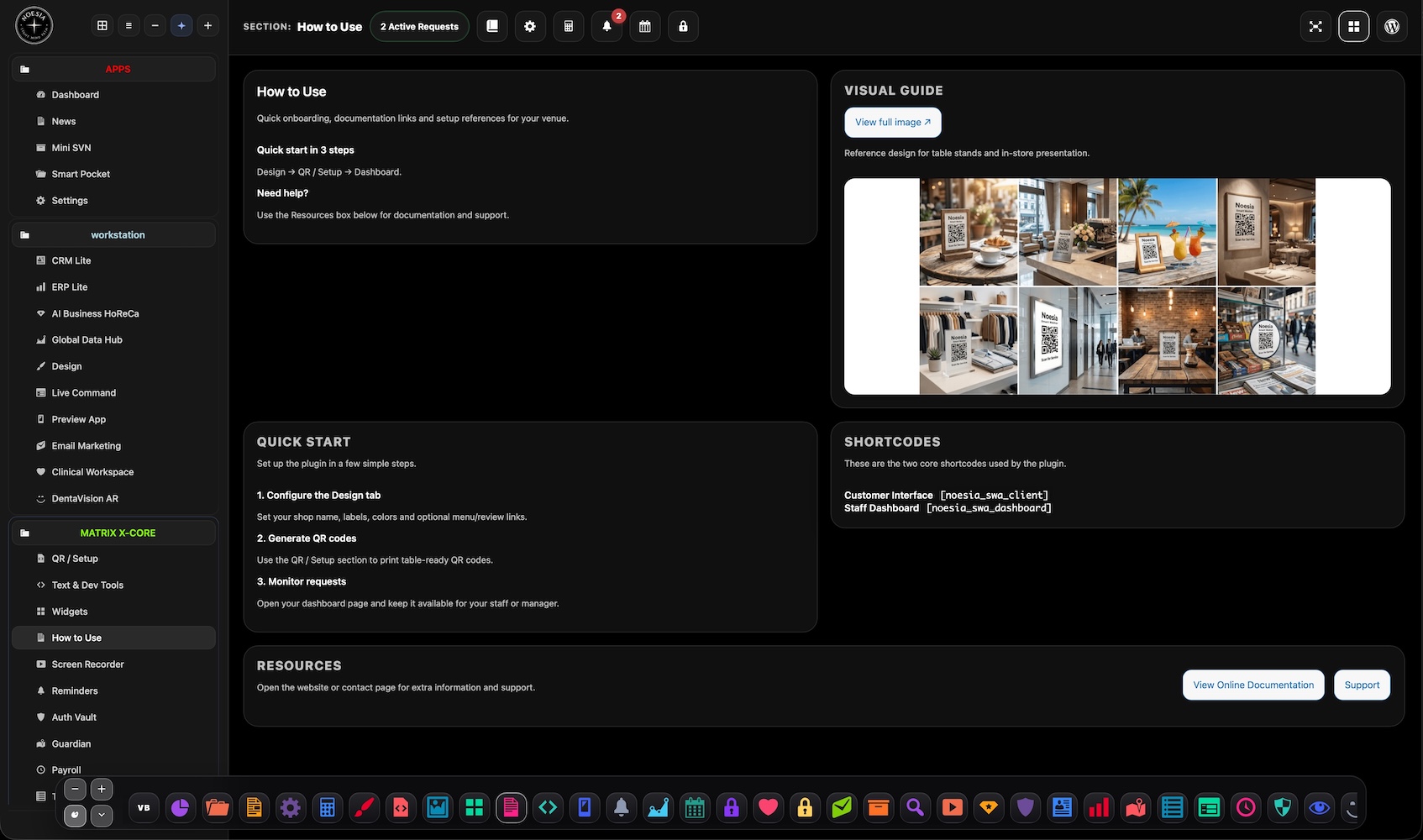Image resolution: width=1423 pixels, height=840 pixels.
Task: Toggle the highlighted sparkle button in sidebar header
Action: click(x=181, y=26)
